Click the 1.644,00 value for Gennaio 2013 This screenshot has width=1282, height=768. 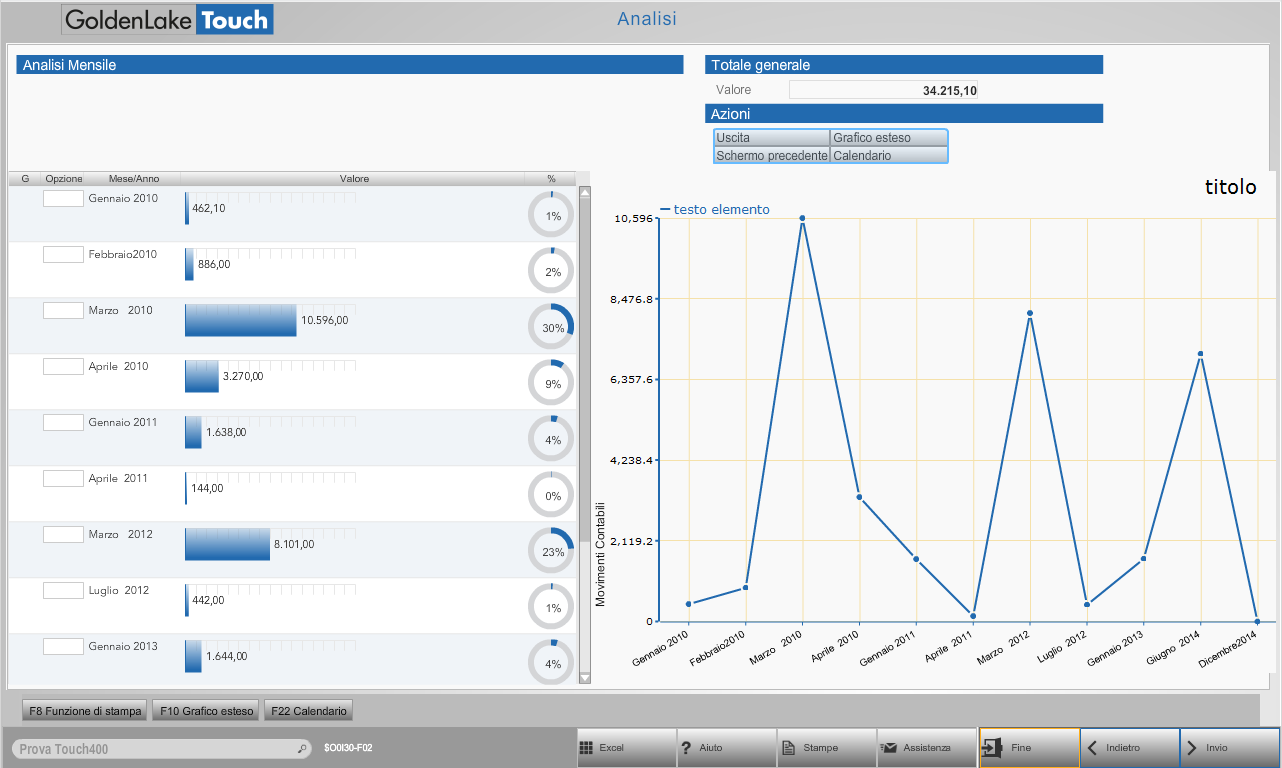point(226,657)
